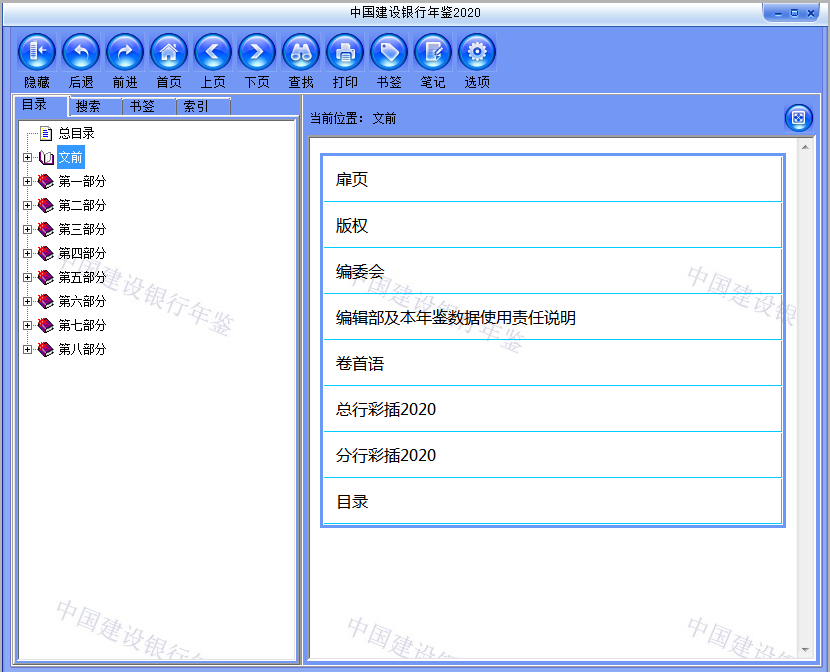Expand the 第六部分 tree node
This screenshot has height=672, width=830.
28,301
